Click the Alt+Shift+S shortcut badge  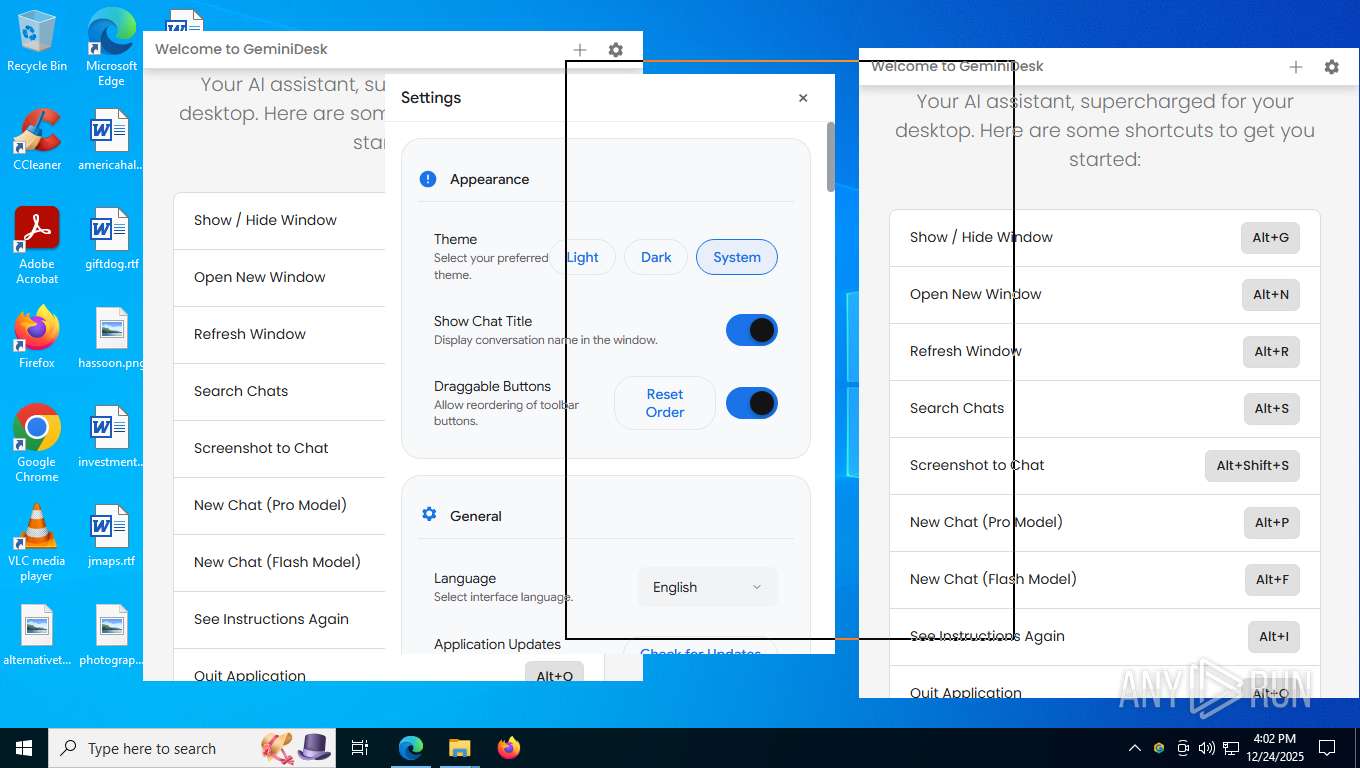tap(1252, 466)
